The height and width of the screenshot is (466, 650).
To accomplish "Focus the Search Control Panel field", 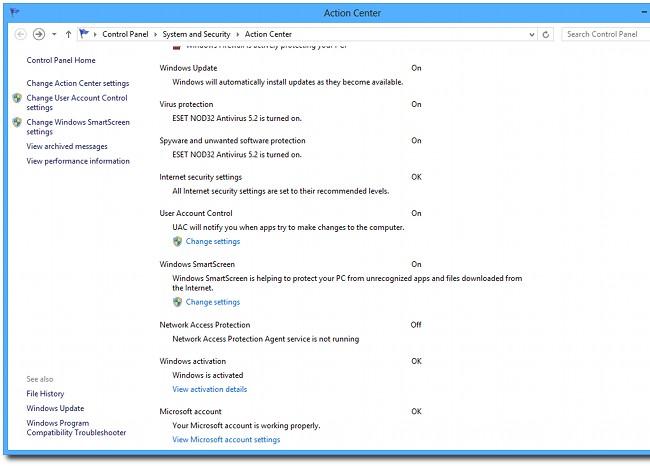I will [606, 34].
